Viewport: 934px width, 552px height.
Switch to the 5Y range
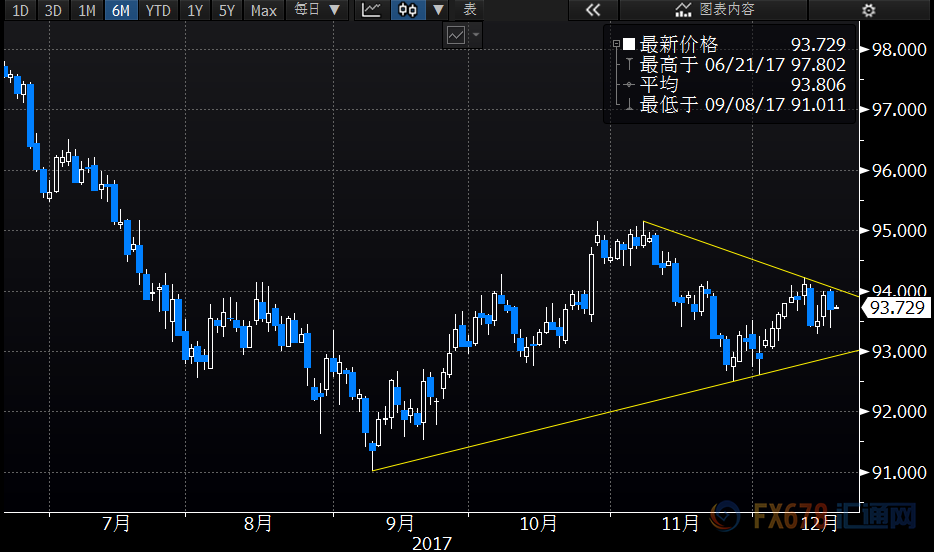click(227, 10)
